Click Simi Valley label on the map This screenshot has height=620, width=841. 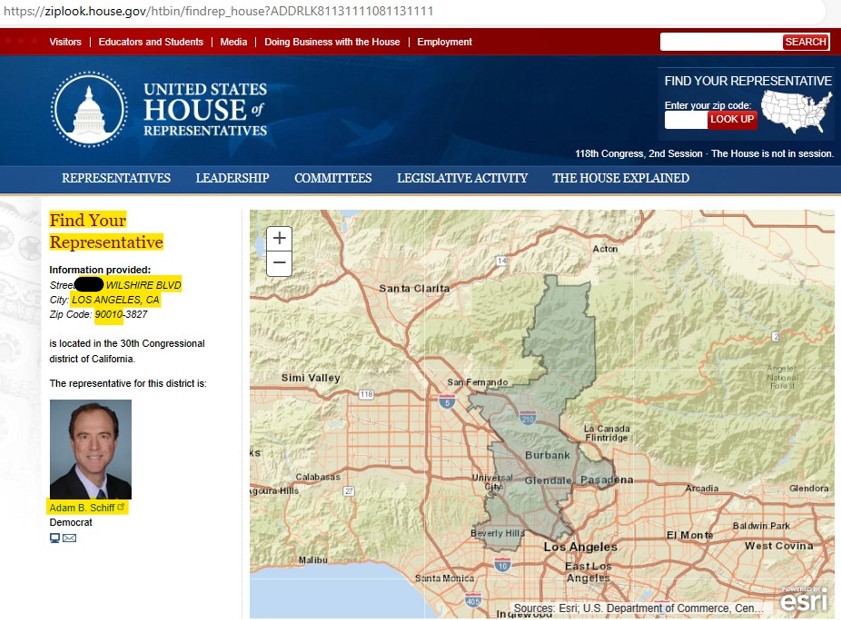click(311, 378)
